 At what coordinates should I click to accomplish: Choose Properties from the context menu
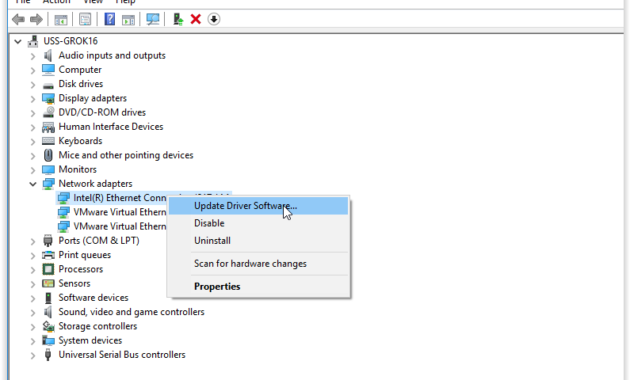point(258,286)
